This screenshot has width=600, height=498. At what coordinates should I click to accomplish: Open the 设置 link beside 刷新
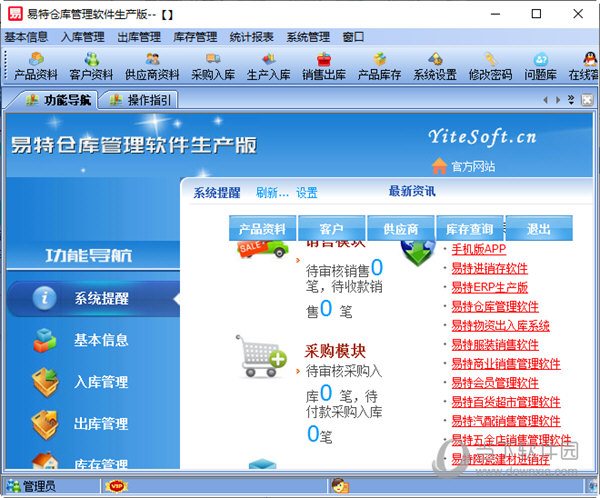pos(307,193)
